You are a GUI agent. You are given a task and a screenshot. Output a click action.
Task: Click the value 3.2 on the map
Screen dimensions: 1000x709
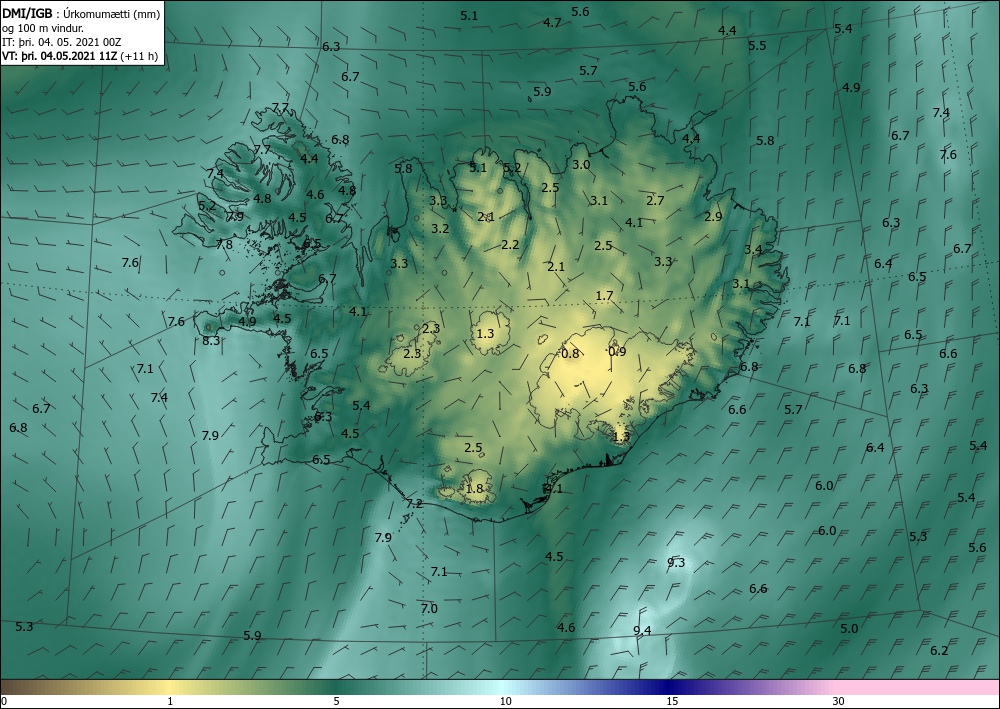point(440,228)
